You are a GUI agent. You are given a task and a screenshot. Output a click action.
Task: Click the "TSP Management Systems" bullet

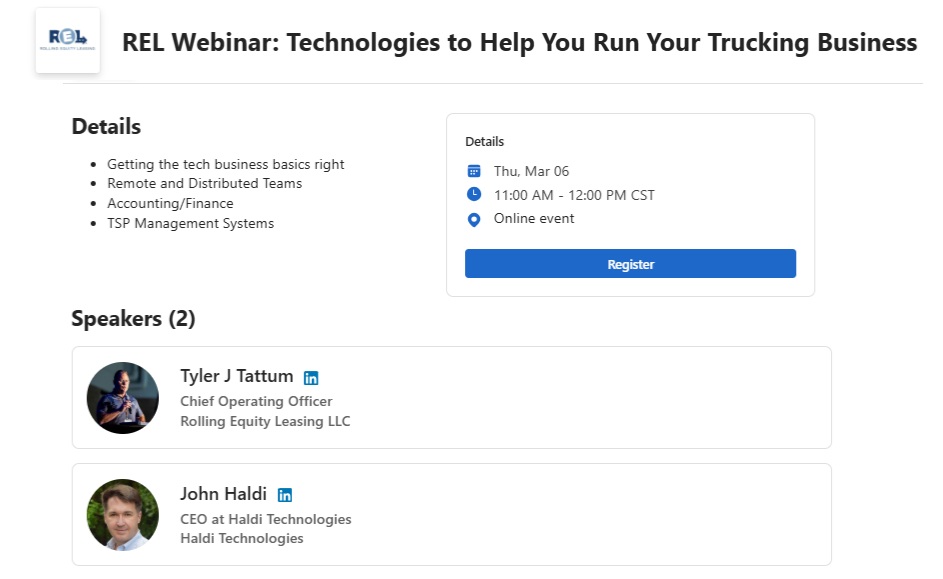(190, 223)
